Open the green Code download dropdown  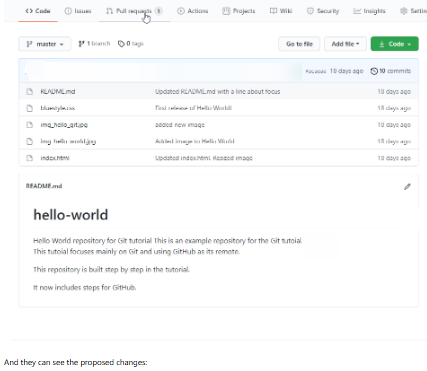click(x=395, y=44)
